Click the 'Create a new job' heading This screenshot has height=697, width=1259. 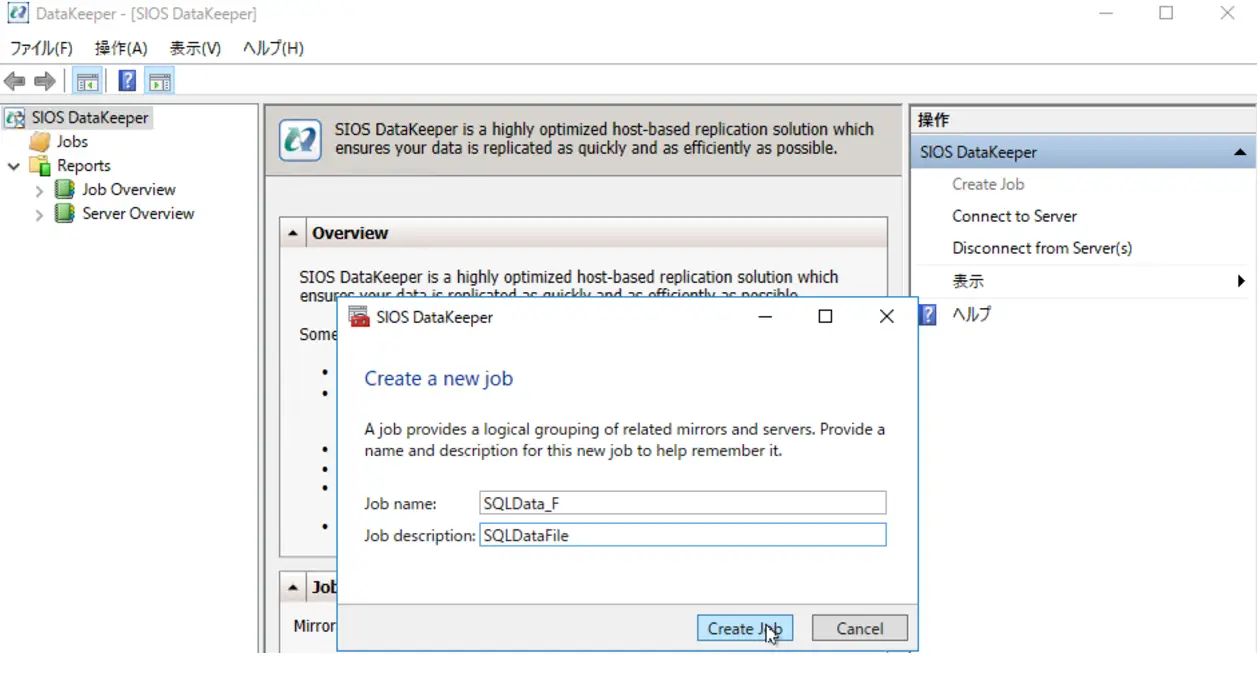pos(438,379)
